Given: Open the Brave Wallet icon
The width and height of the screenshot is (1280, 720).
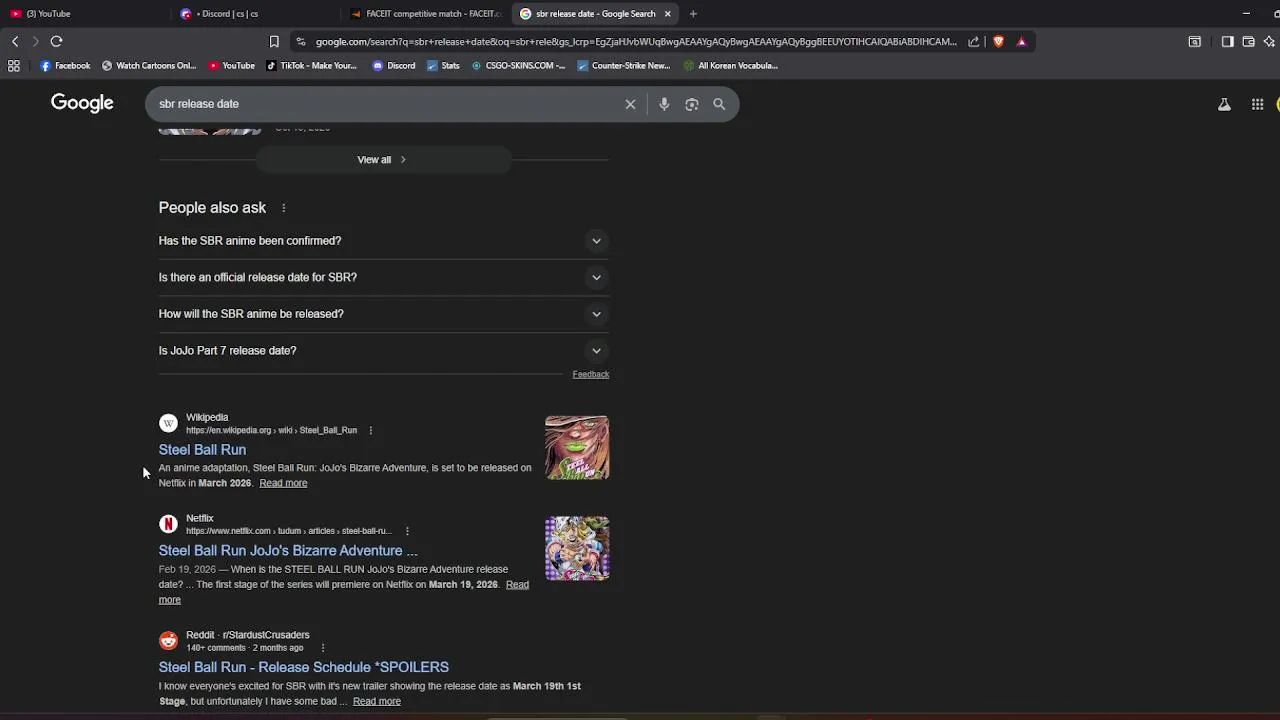Looking at the screenshot, I should pyautogui.click(x=1249, y=42).
